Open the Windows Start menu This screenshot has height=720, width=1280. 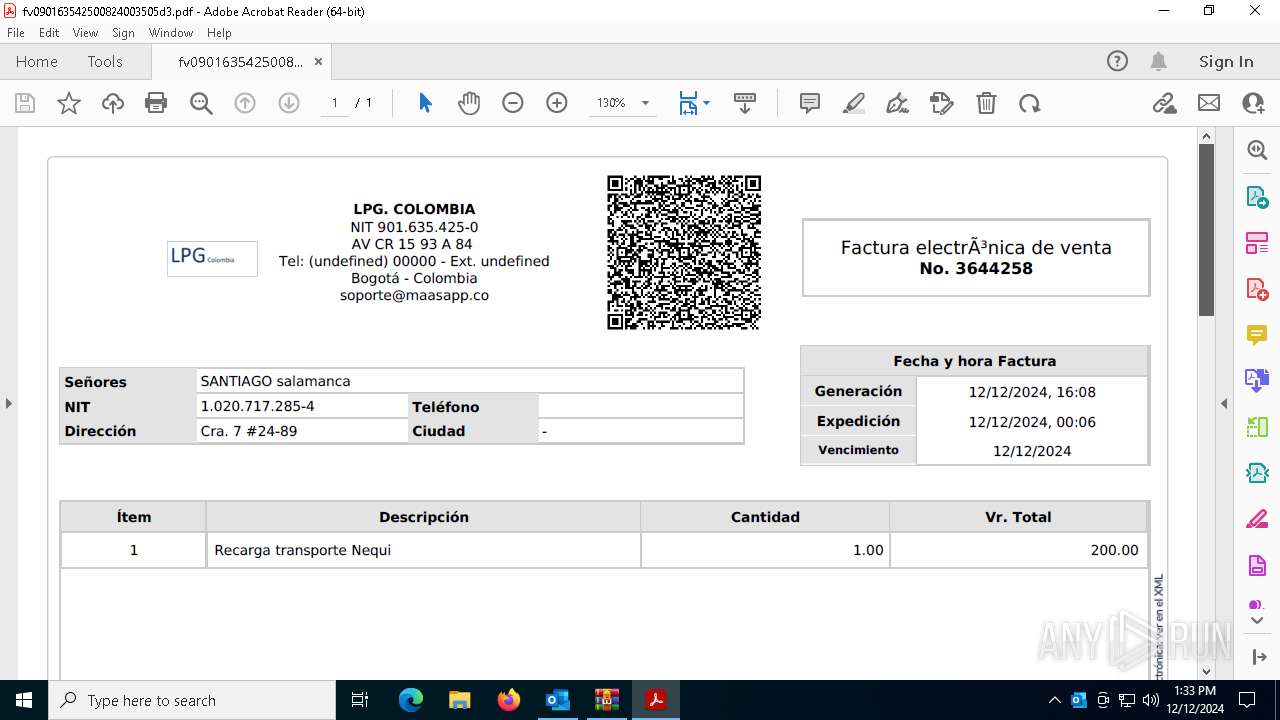point(23,700)
